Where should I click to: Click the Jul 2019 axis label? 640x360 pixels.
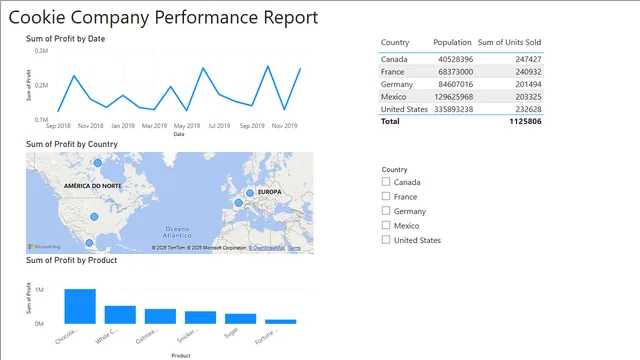pos(219,126)
